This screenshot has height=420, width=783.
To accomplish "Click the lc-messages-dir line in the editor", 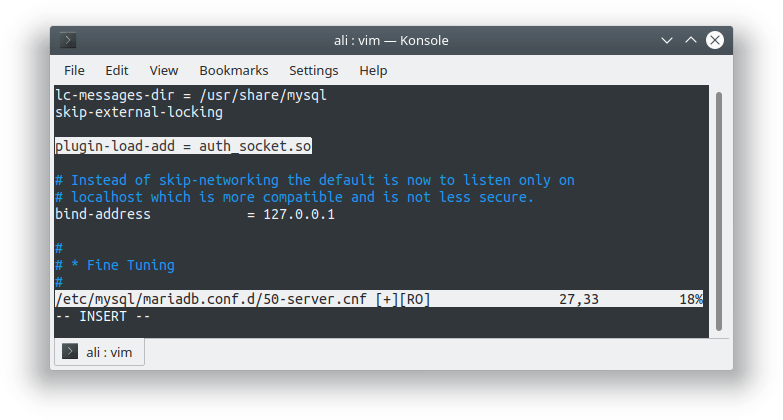I will coord(191,96).
